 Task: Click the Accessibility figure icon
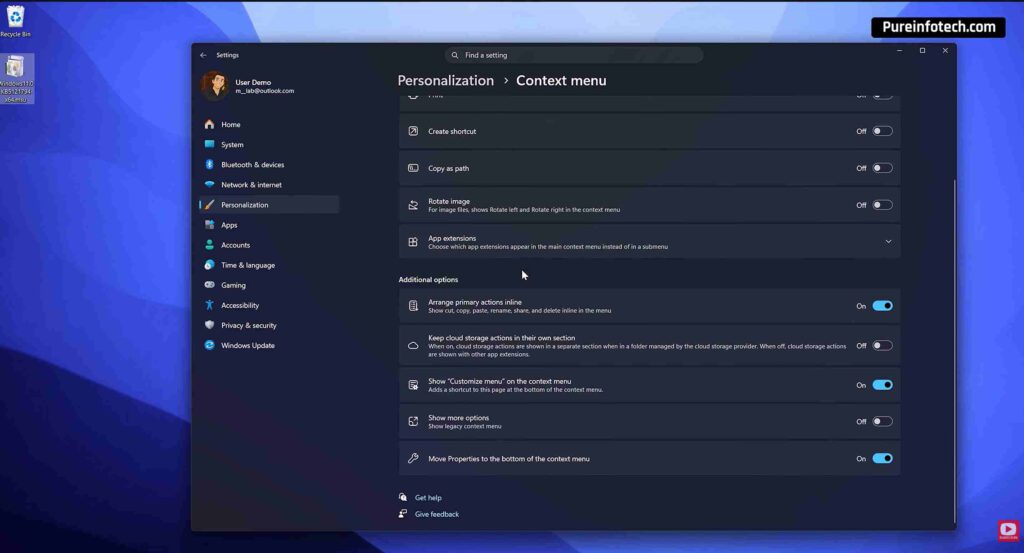click(209, 305)
